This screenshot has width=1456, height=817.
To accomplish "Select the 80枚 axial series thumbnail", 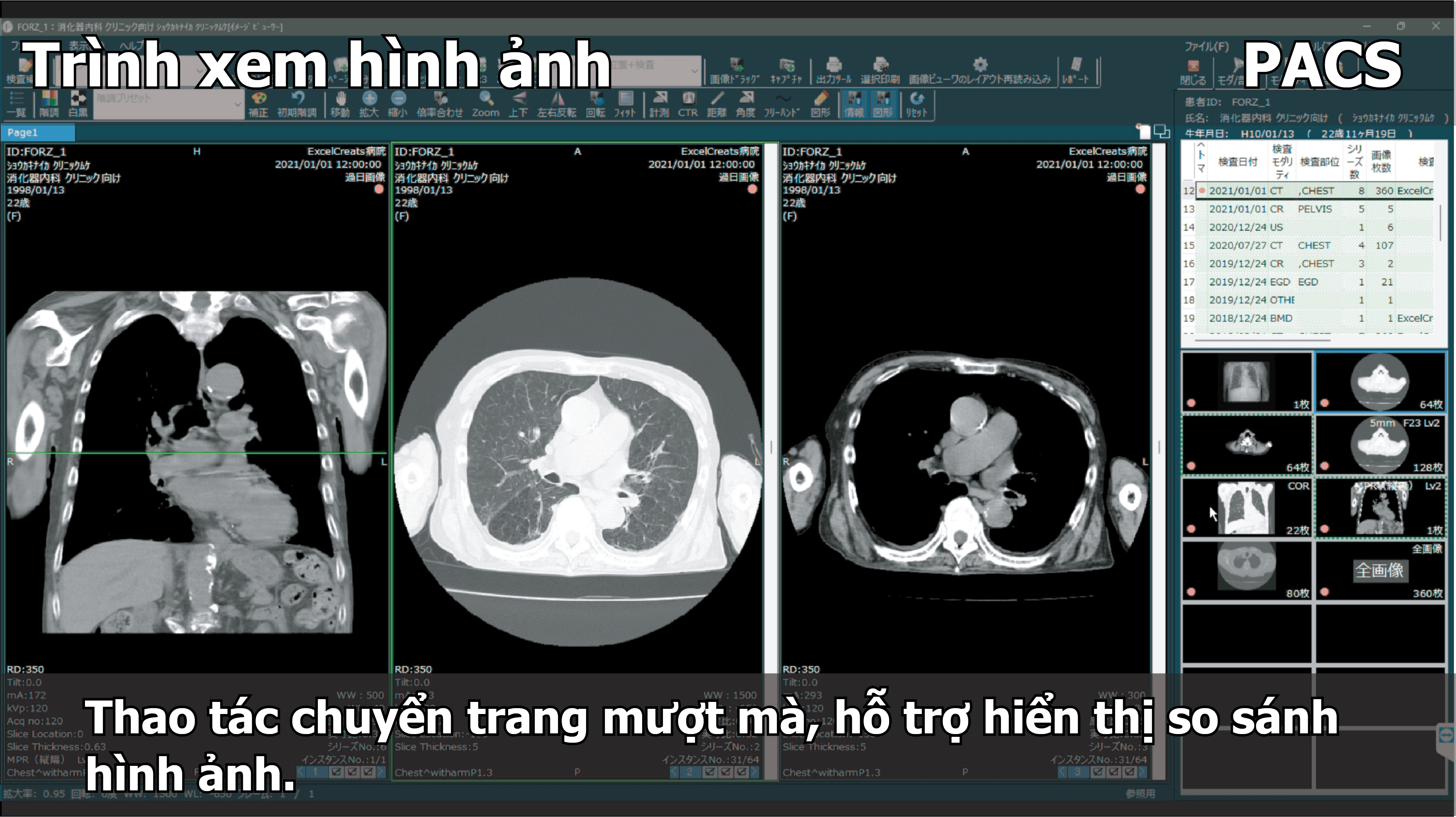I will [1246, 571].
